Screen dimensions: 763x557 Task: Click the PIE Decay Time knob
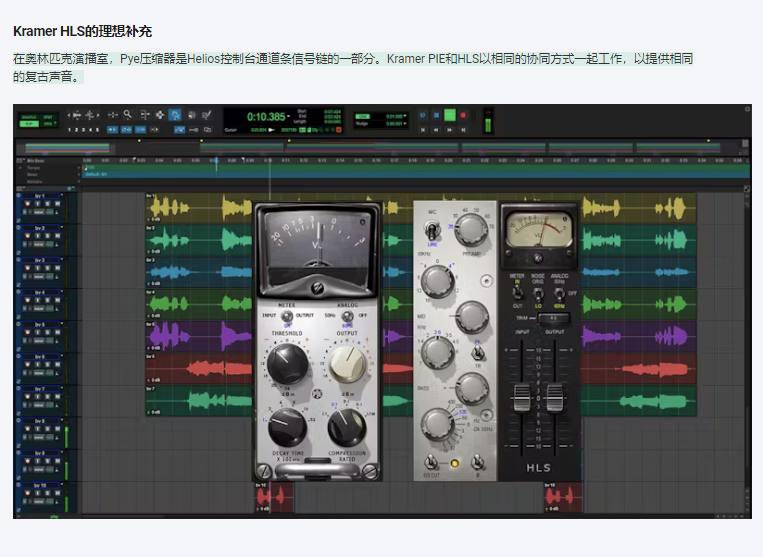pyautogui.click(x=288, y=427)
